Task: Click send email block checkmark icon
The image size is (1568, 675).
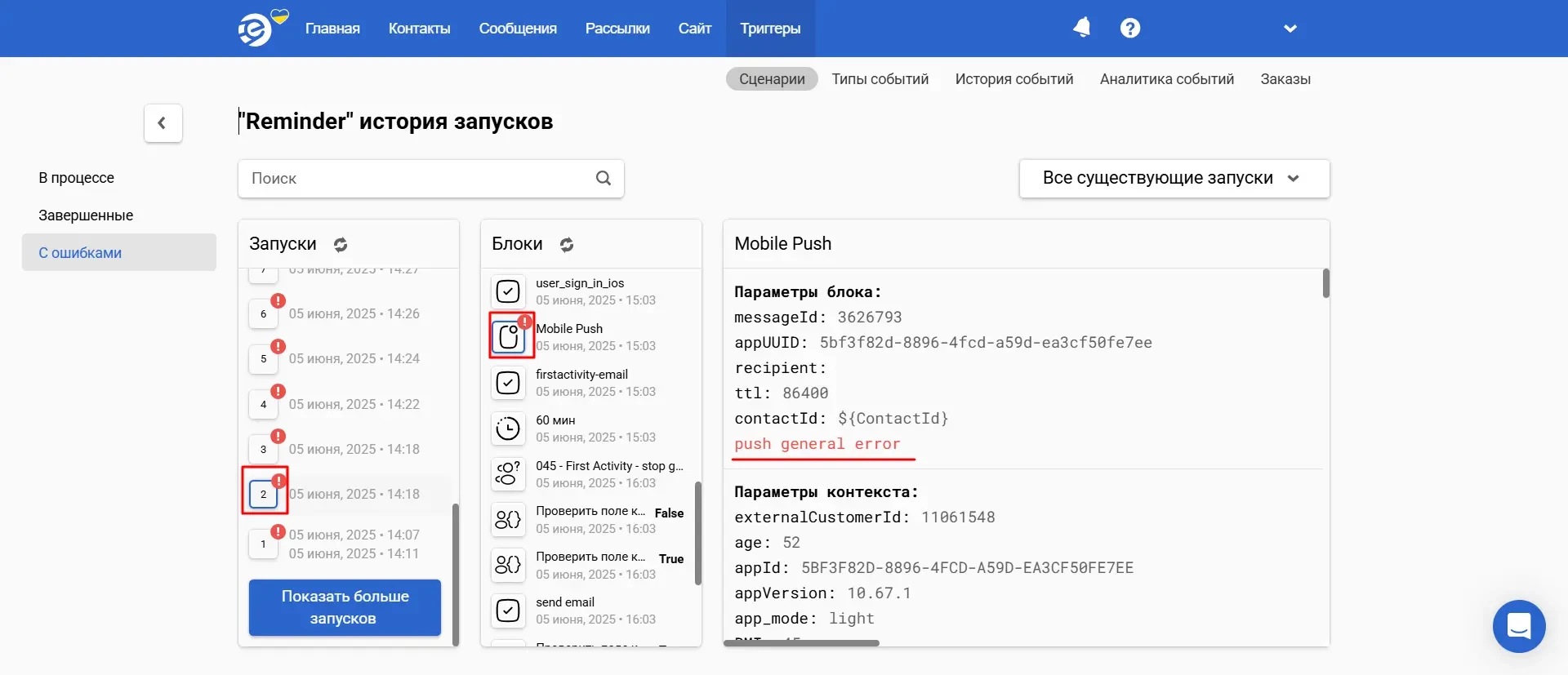Action: tap(508, 611)
